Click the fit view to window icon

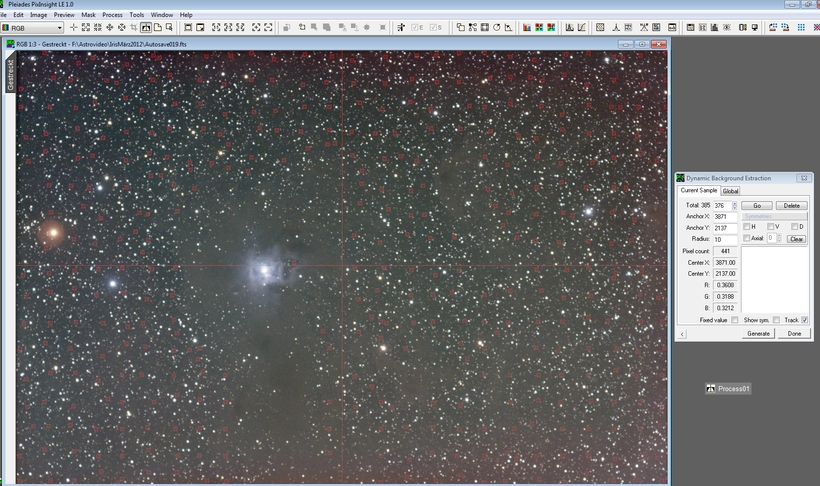(188, 27)
